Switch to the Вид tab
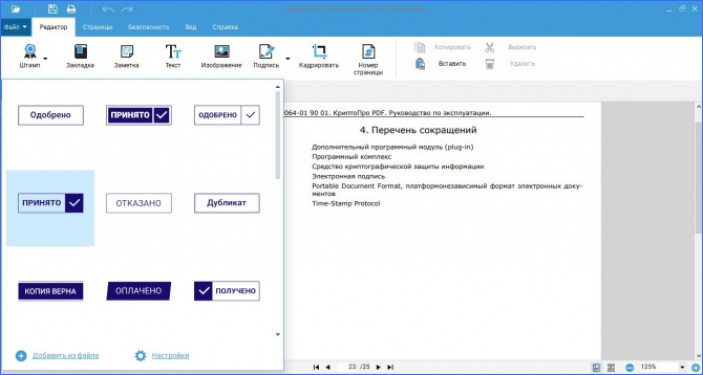The image size is (703, 375). tap(191, 27)
